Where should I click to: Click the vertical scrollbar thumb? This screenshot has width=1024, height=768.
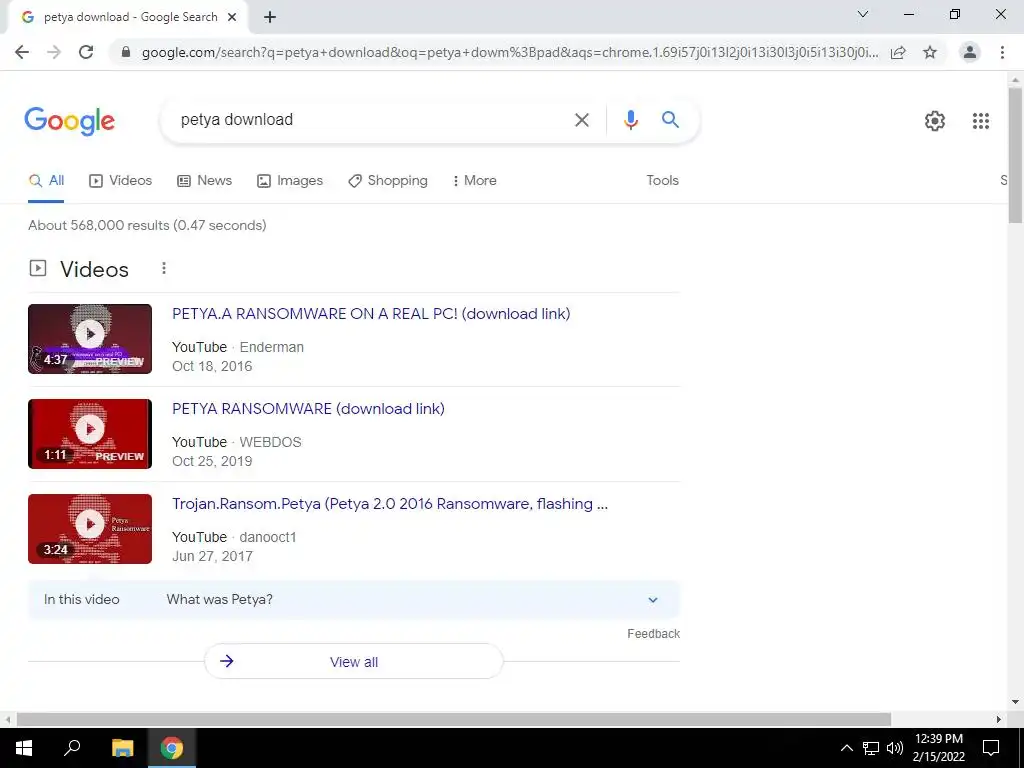(1015, 155)
